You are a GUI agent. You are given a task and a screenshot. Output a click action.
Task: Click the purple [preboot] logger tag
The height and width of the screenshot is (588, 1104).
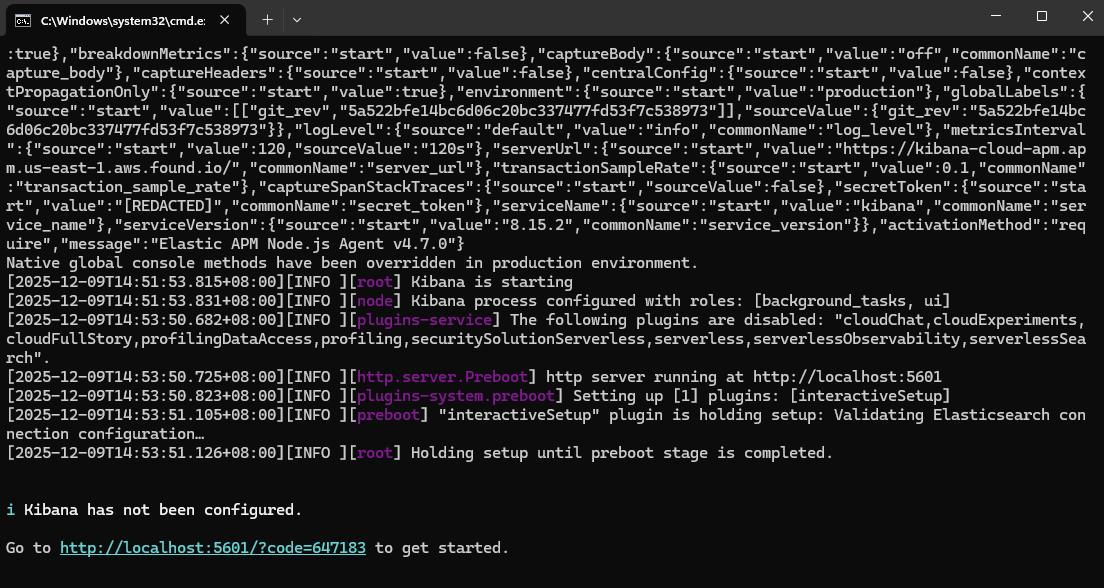tap(389, 415)
